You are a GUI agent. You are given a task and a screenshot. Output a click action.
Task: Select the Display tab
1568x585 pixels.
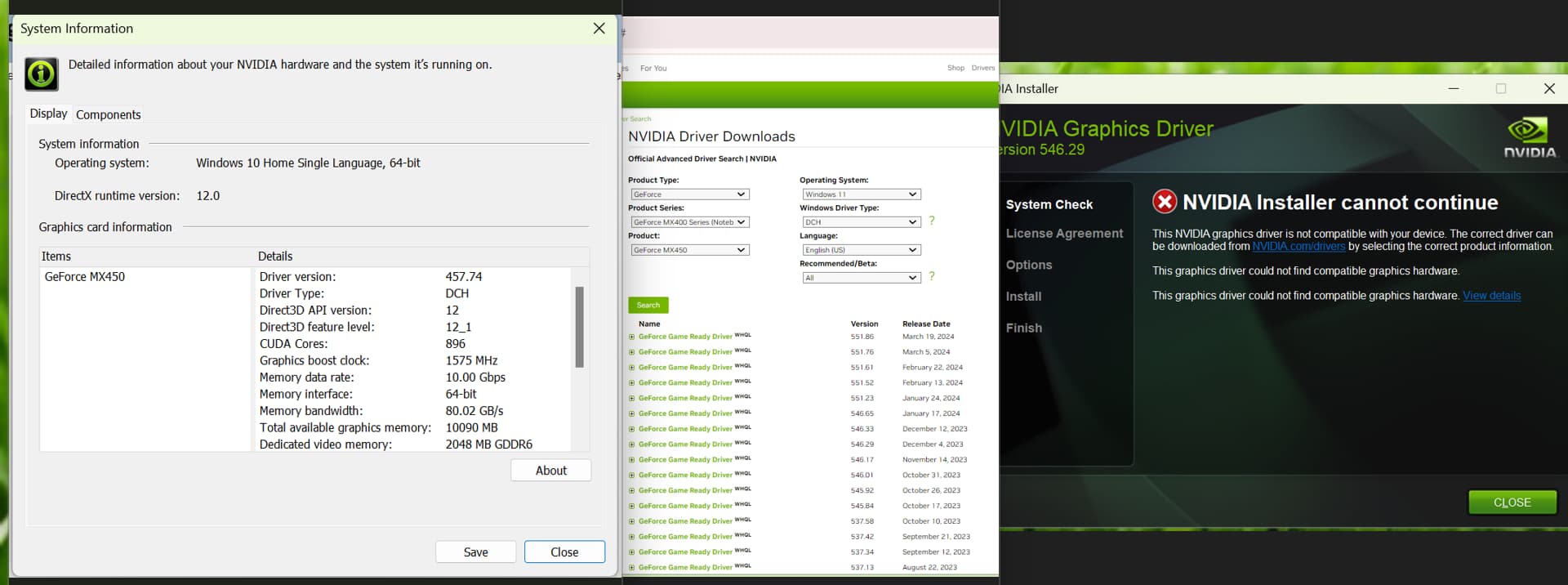coord(48,114)
